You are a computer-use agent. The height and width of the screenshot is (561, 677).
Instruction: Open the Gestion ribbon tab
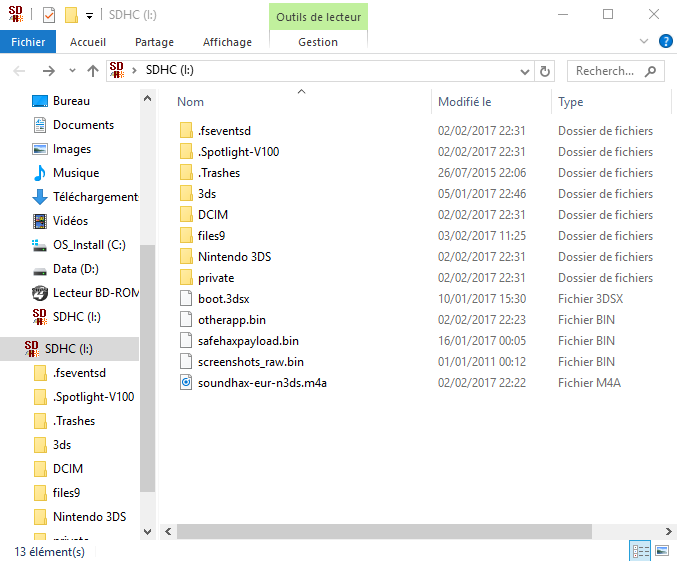click(x=318, y=42)
